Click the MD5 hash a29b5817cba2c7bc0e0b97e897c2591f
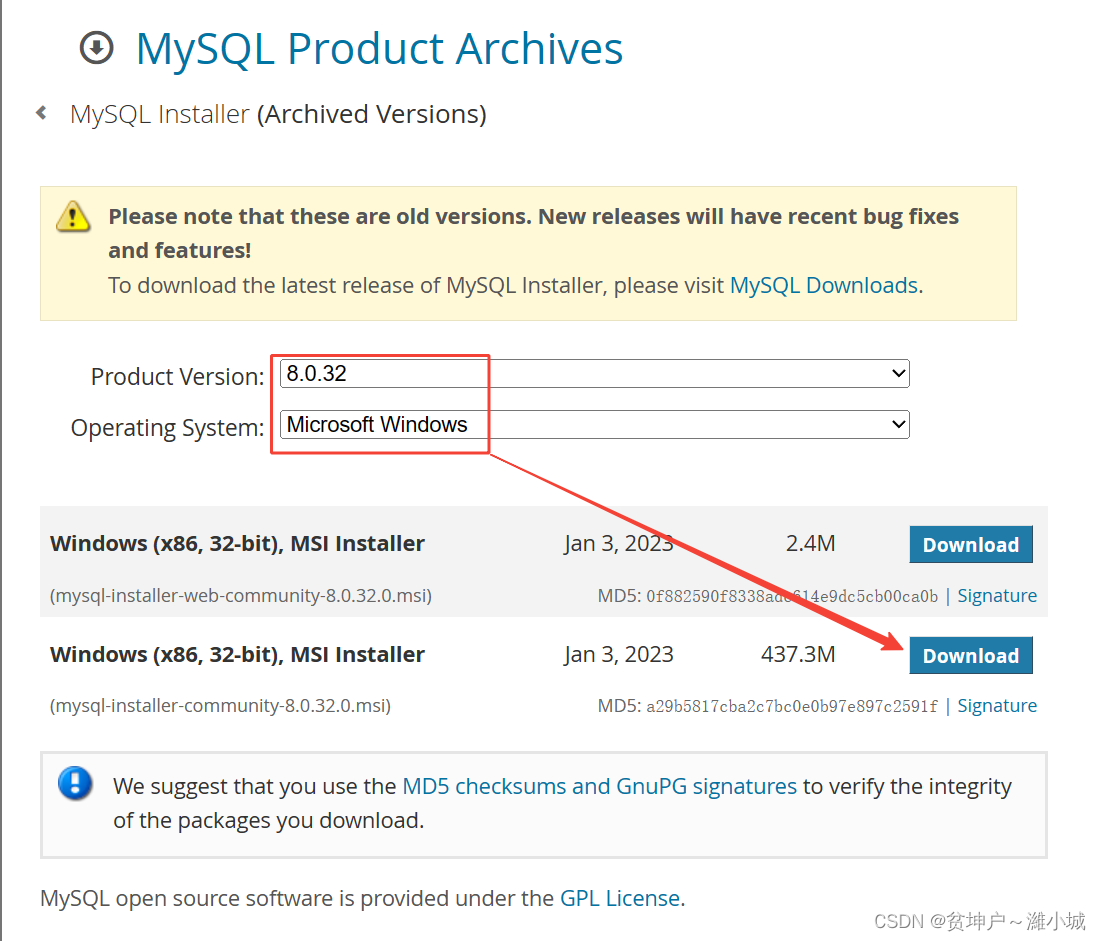Image resolution: width=1101 pixels, height=941 pixels. (791, 706)
